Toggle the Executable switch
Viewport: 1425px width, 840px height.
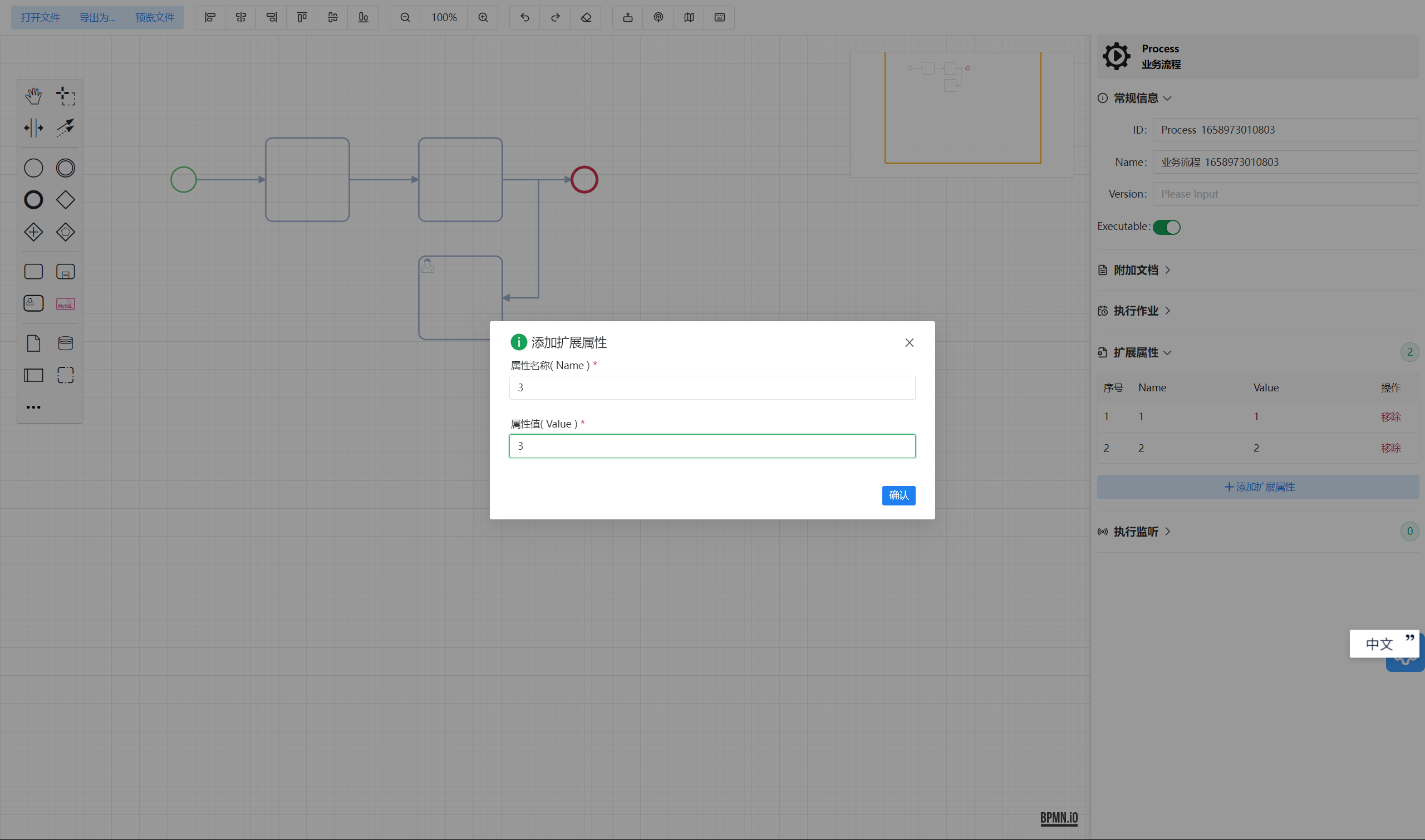tap(1166, 227)
